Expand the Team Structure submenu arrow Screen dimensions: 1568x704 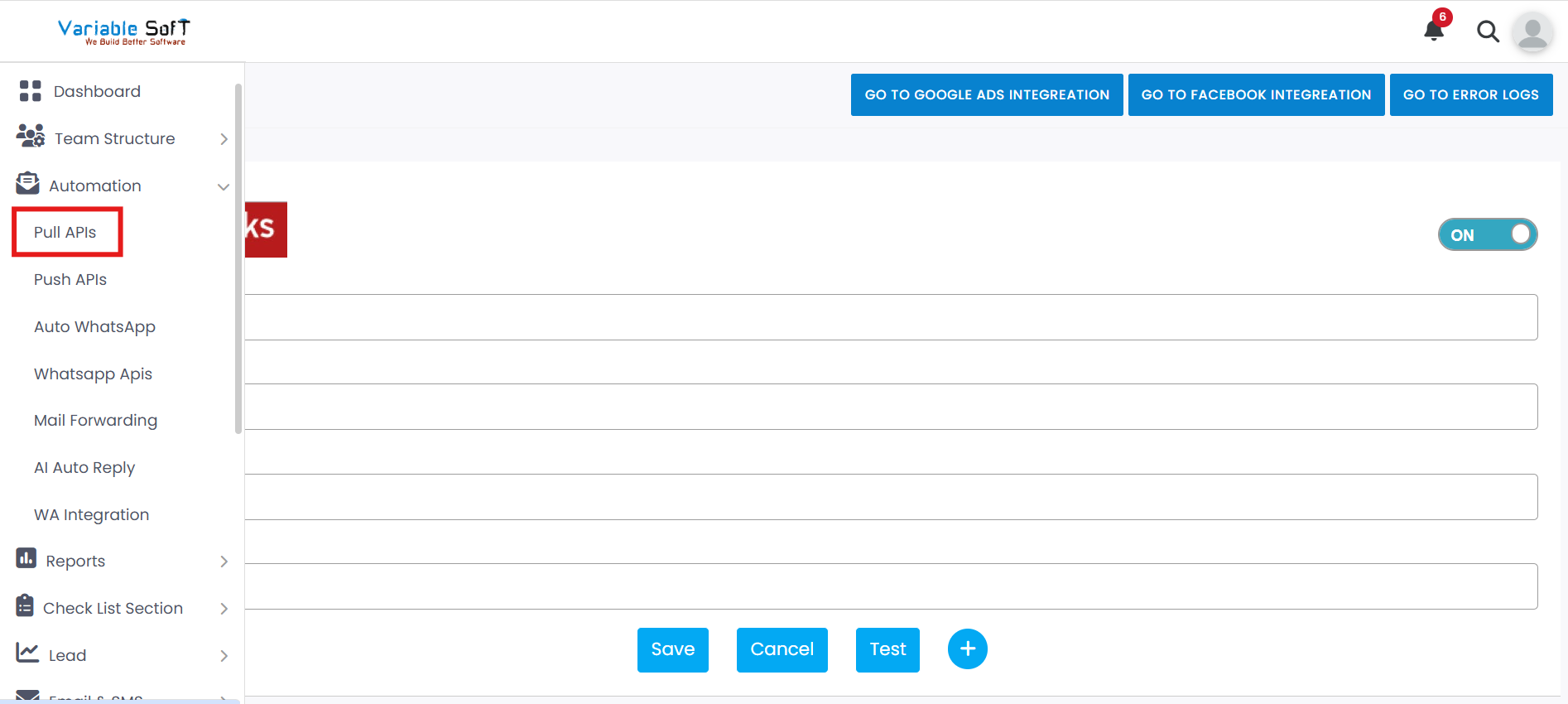pyautogui.click(x=224, y=139)
